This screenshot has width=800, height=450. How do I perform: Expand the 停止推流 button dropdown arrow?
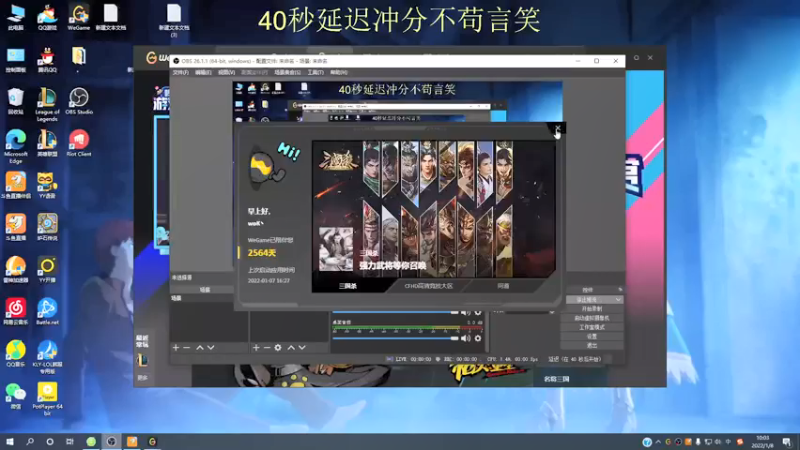(x=618, y=299)
